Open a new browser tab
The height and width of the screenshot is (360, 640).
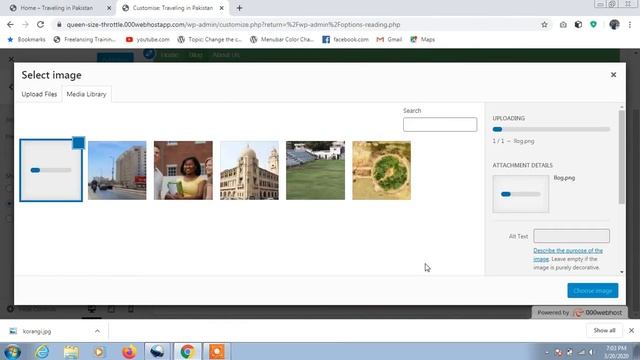240,8
